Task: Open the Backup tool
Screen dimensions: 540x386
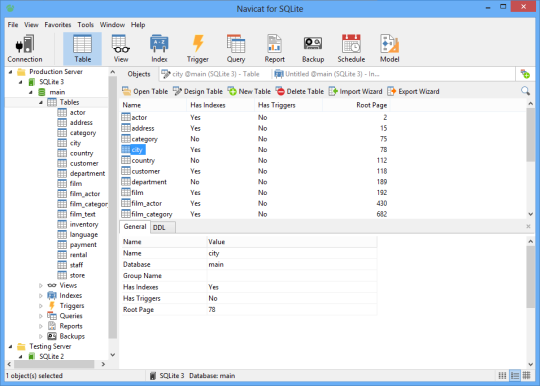Action: pyautogui.click(x=313, y=49)
